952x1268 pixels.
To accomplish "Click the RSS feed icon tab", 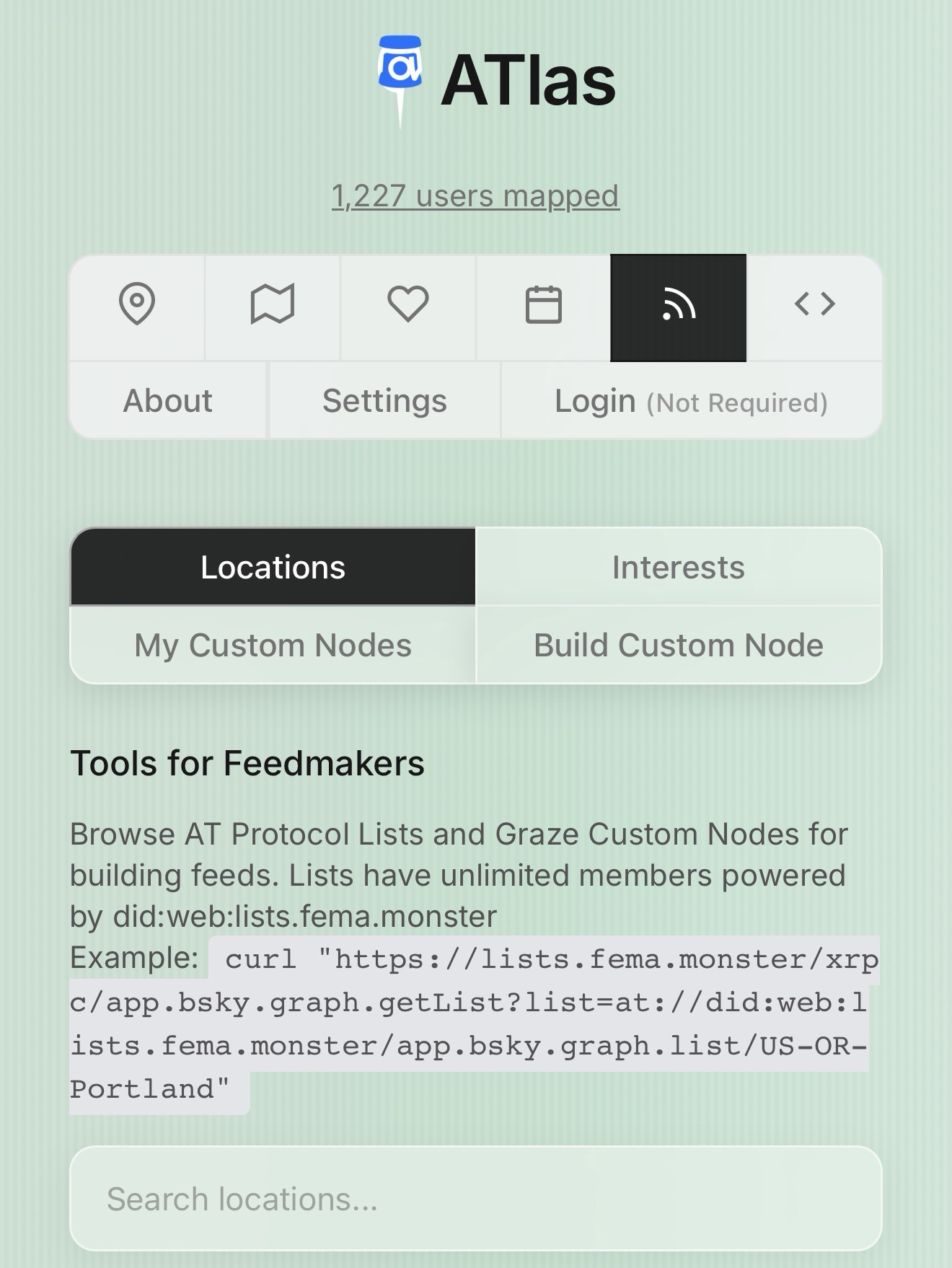I will (x=678, y=307).
